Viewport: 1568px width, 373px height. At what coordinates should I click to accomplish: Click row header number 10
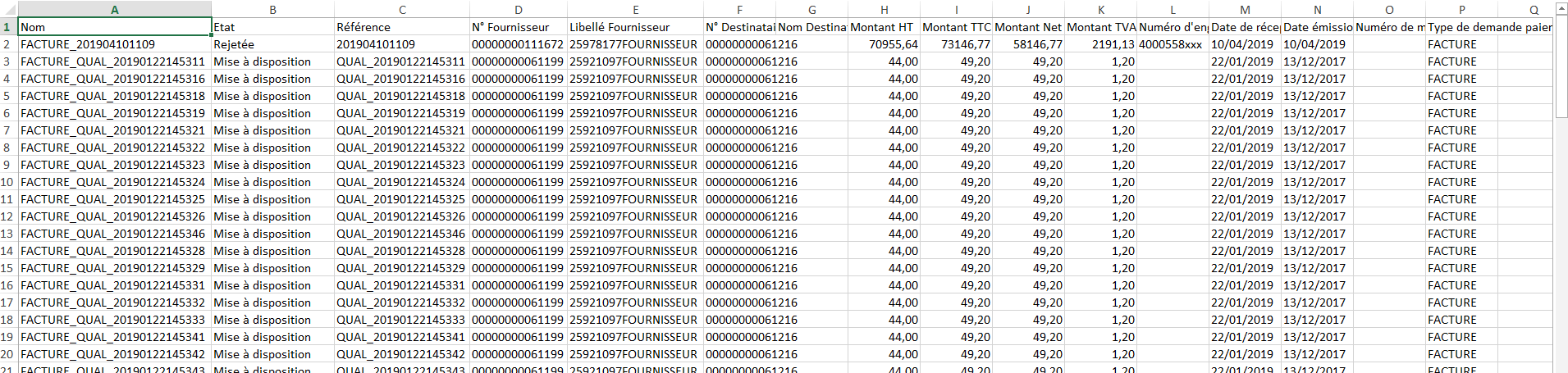click(7, 182)
